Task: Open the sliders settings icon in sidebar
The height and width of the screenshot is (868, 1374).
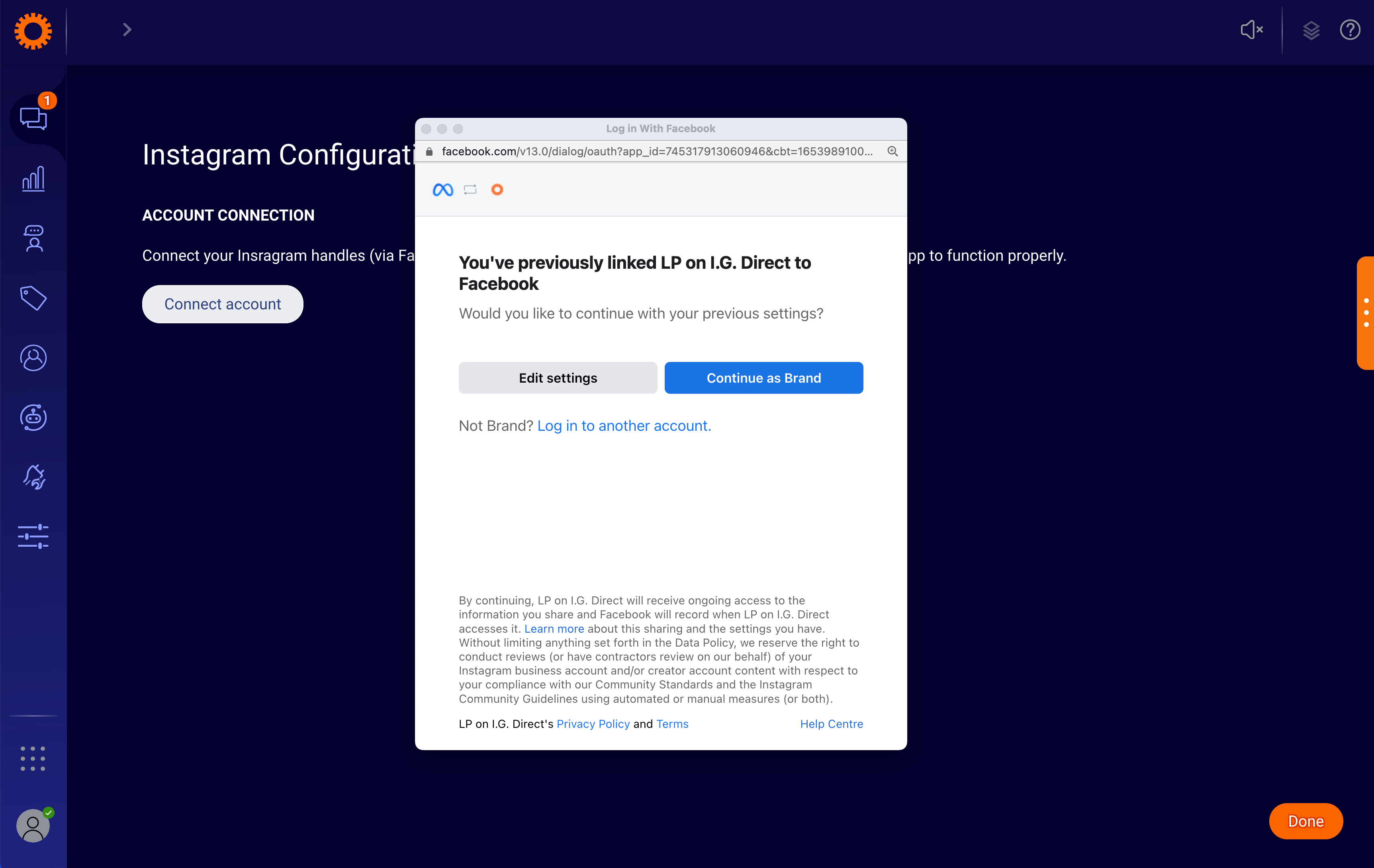Action: 34,537
